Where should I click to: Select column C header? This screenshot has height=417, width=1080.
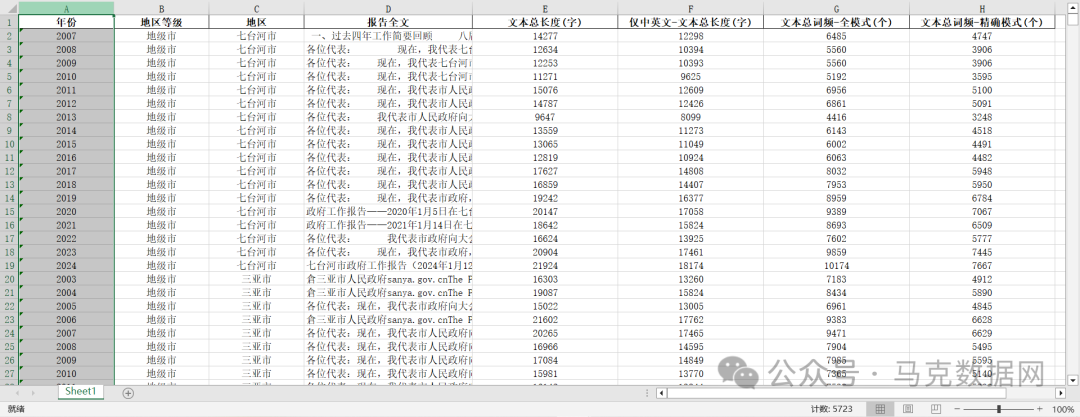tap(256, 8)
